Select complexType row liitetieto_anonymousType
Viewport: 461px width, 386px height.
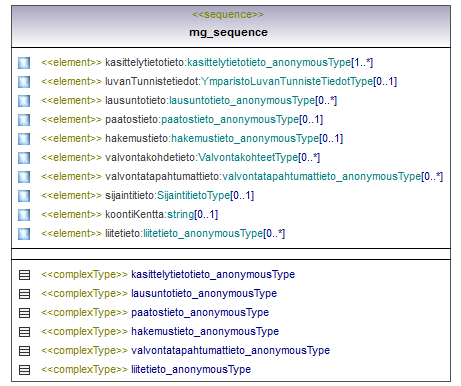(146, 370)
